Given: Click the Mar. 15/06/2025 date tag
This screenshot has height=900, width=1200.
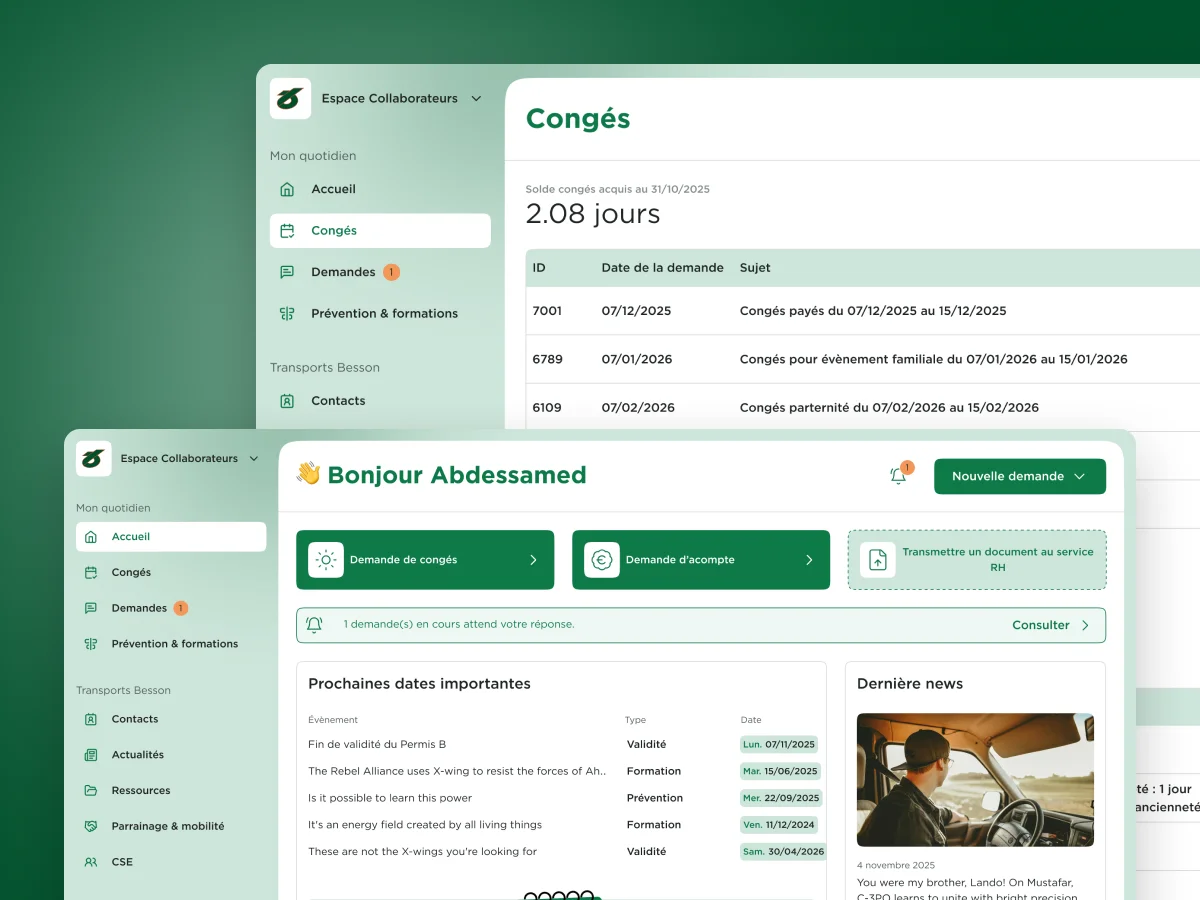Looking at the screenshot, I should tap(781, 771).
